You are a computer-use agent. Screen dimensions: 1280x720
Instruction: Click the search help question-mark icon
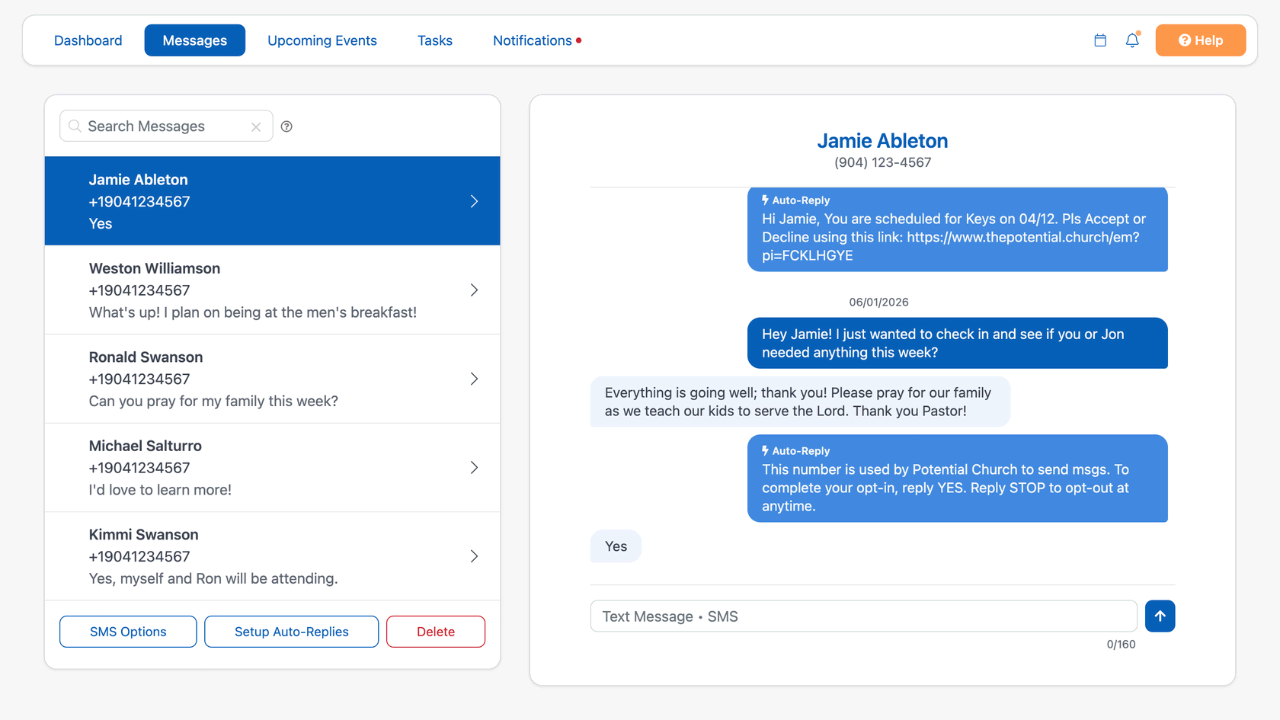287,126
